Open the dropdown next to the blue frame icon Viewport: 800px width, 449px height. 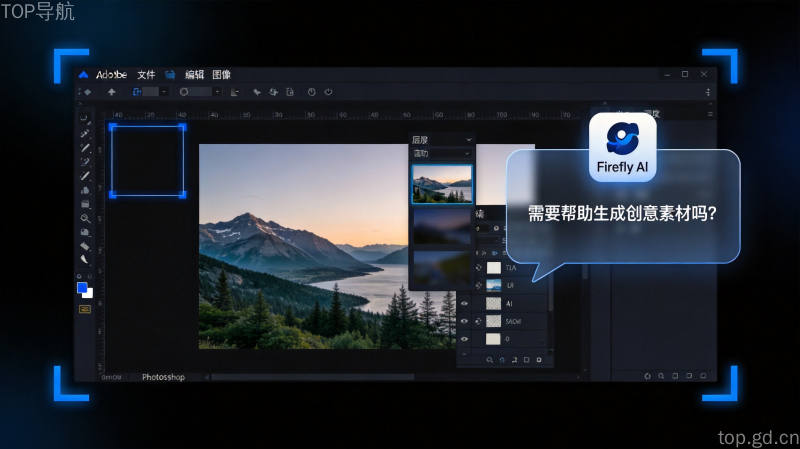pos(164,92)
